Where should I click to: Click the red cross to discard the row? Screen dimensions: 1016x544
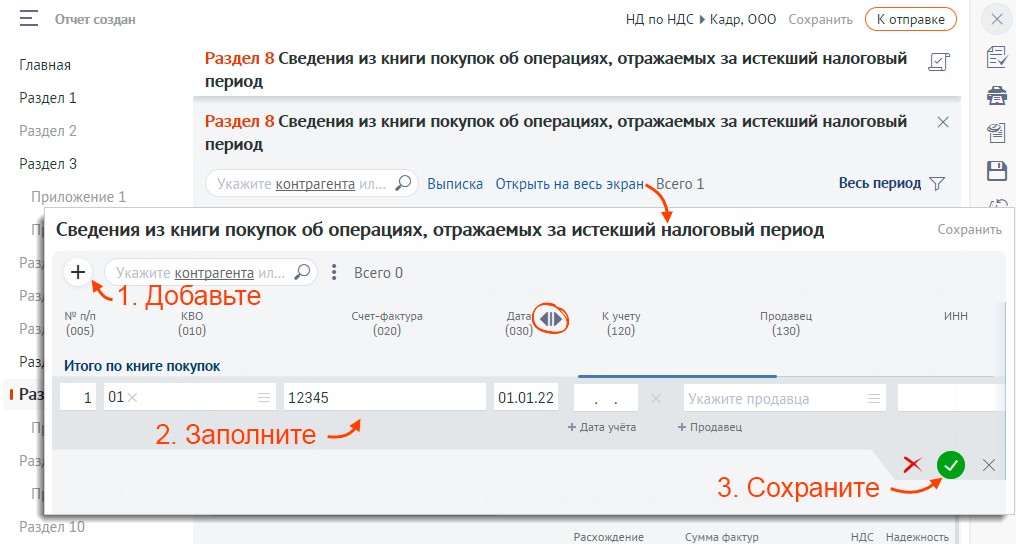coord(912,464)
